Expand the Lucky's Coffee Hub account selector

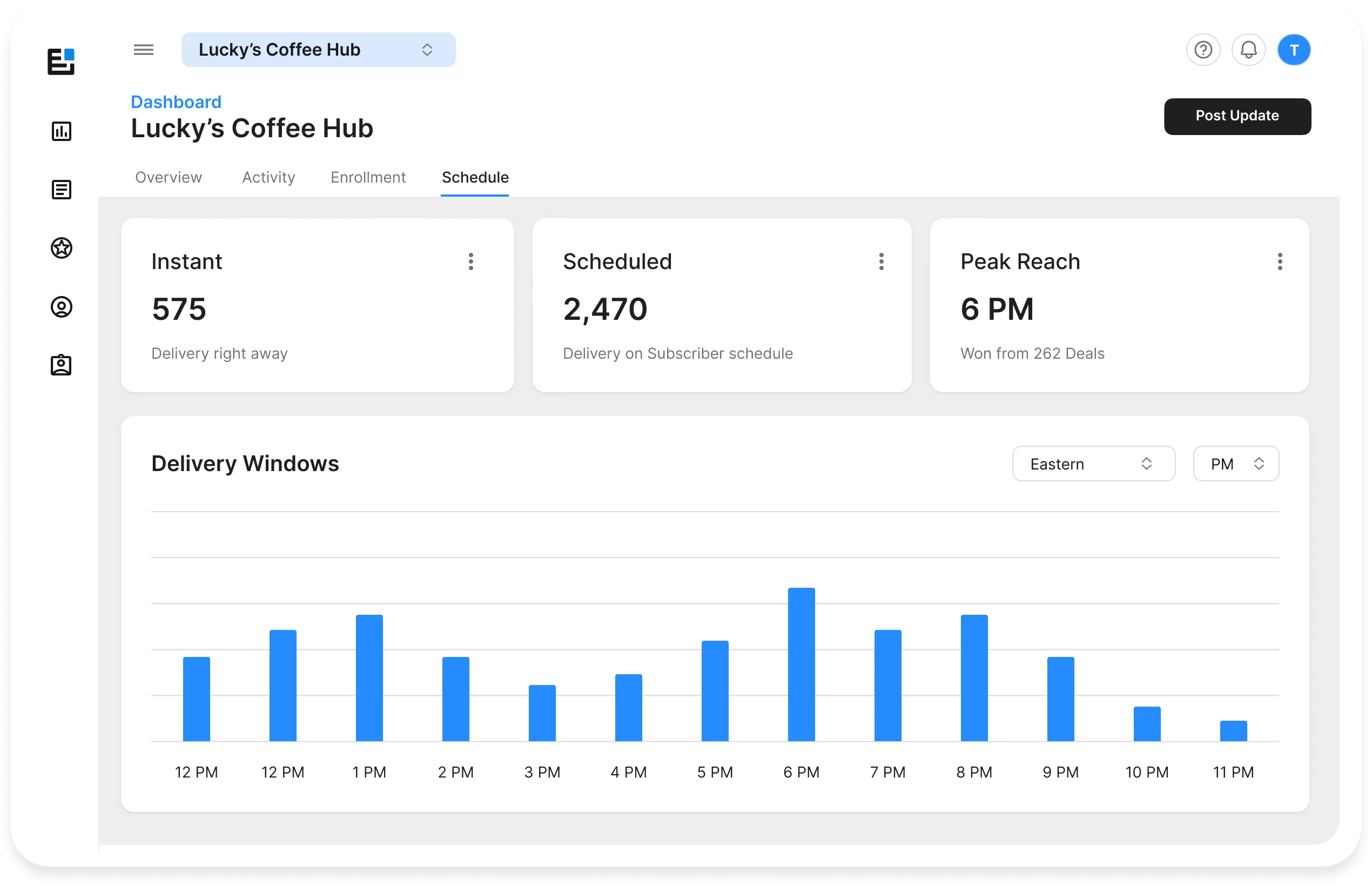[x=318, y=50]
